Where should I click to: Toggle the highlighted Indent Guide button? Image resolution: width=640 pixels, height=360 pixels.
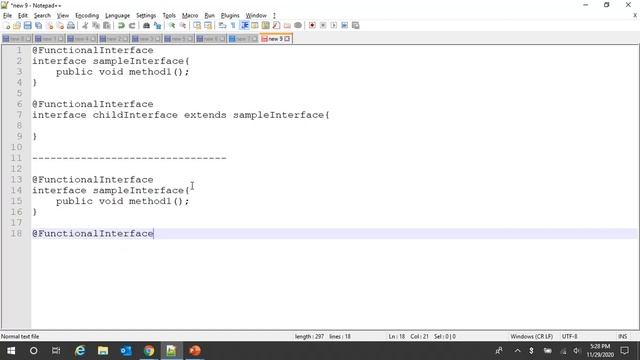coord(244,25)
